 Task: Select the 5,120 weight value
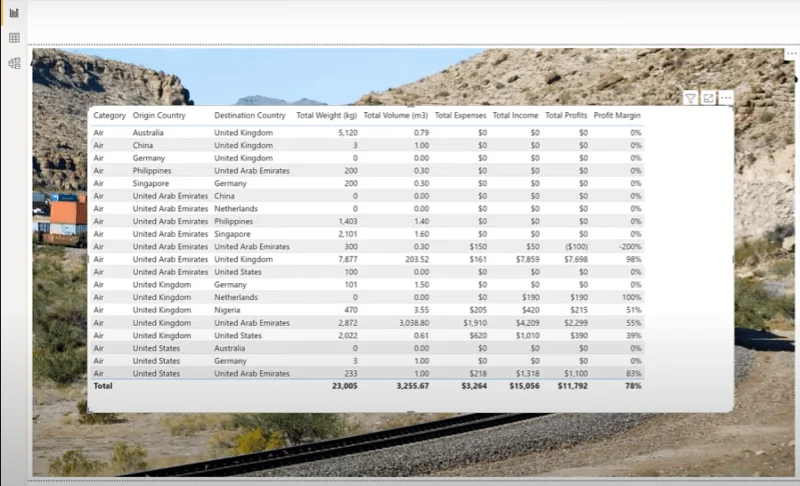pos(347,133)
